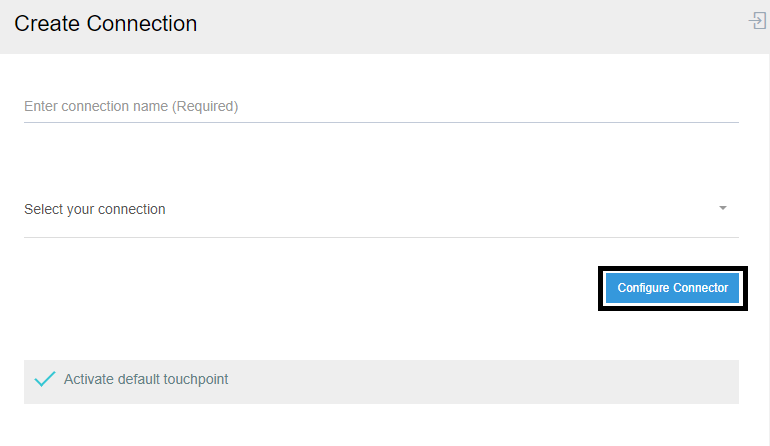Disable the default touchpoint activation checkmark
Screen dimensions: 770x446
44,380
